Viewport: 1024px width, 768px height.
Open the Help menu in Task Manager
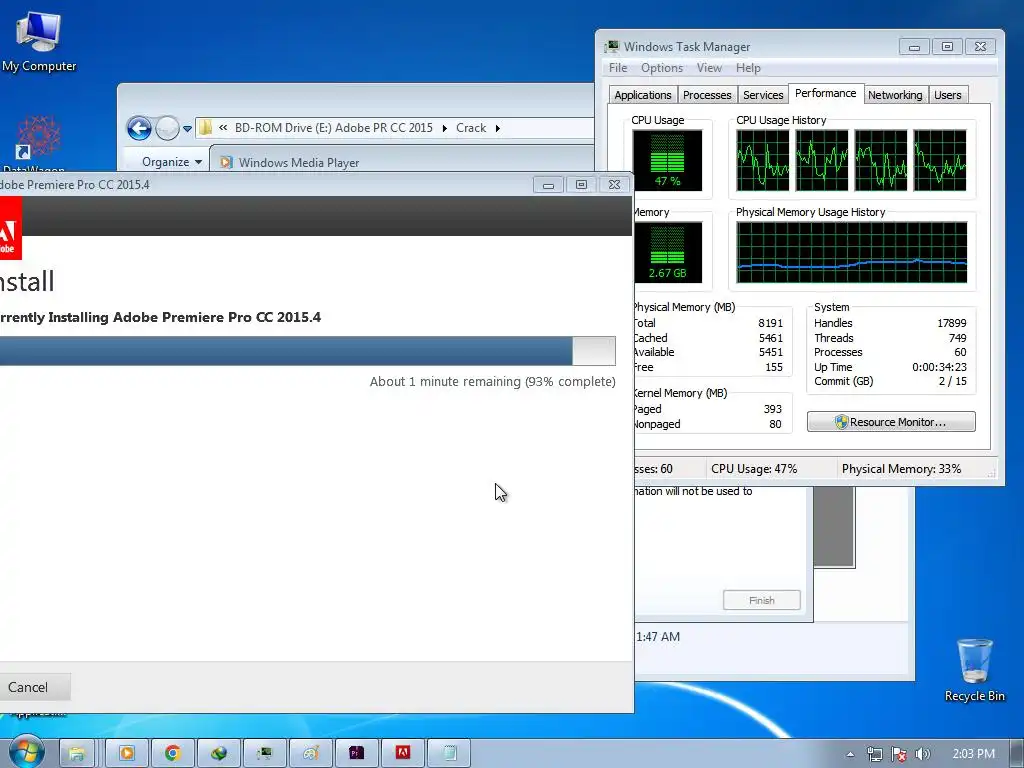tap(748, 67)
